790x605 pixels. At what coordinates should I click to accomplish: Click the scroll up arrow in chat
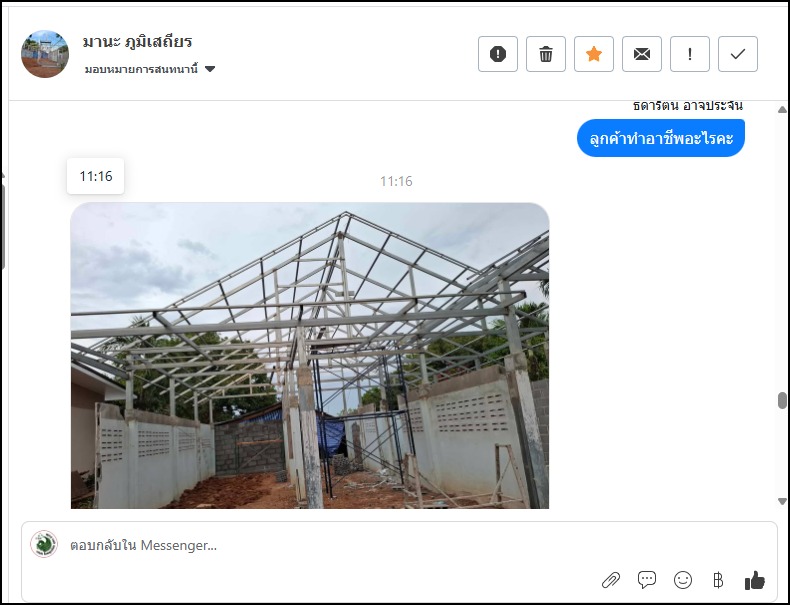[782, 109]
